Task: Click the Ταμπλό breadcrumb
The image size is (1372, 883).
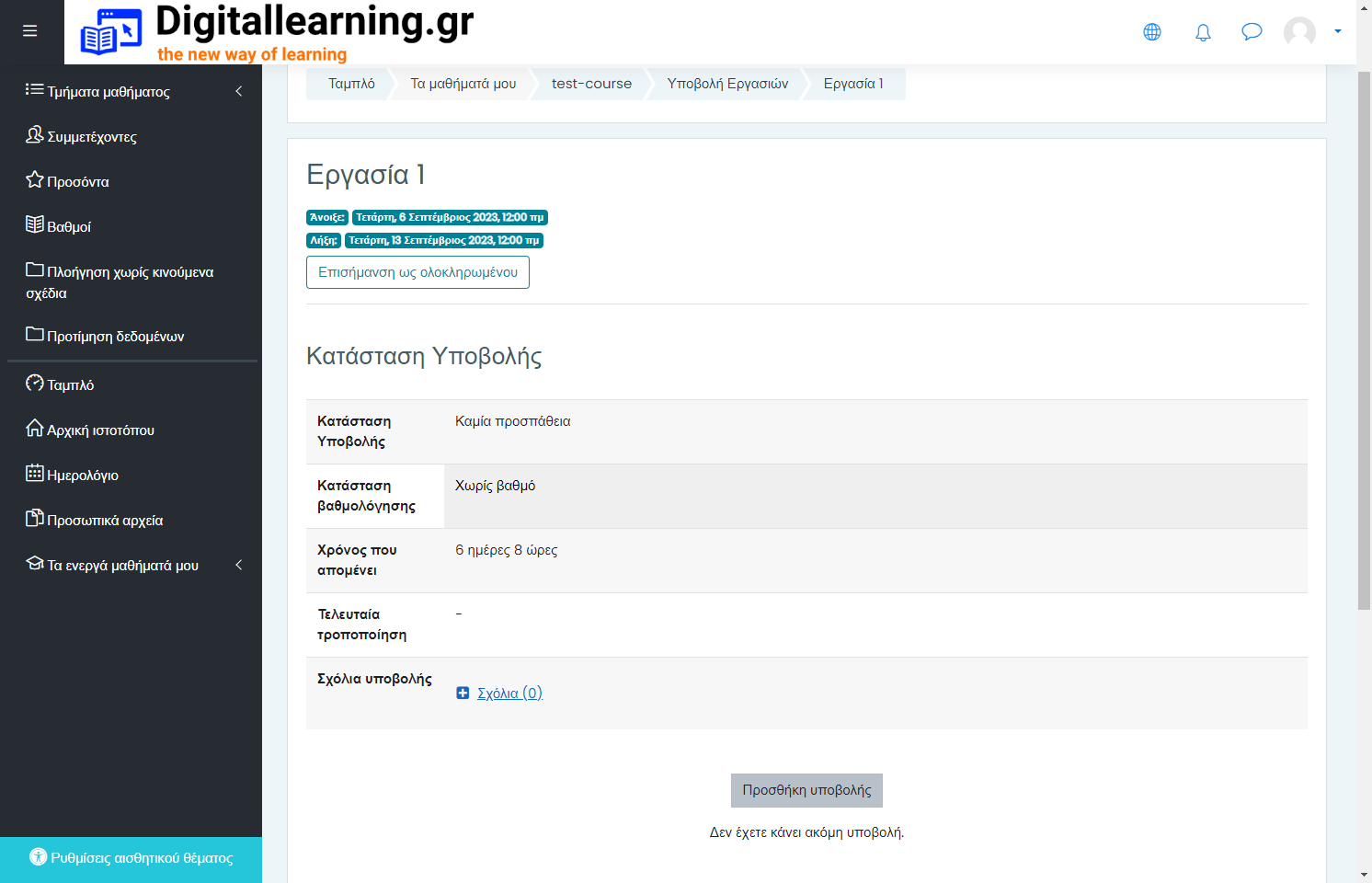Action: tap(352, 84)
